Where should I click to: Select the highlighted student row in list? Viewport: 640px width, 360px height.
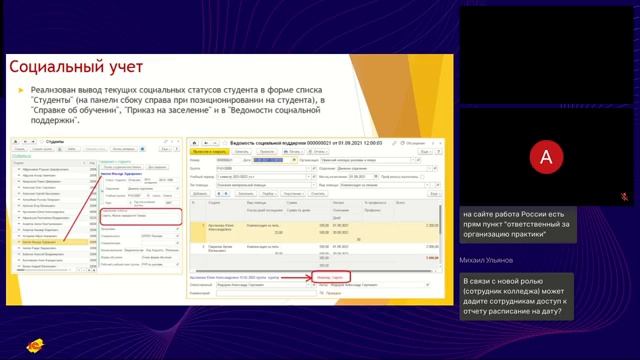[53, 242]
